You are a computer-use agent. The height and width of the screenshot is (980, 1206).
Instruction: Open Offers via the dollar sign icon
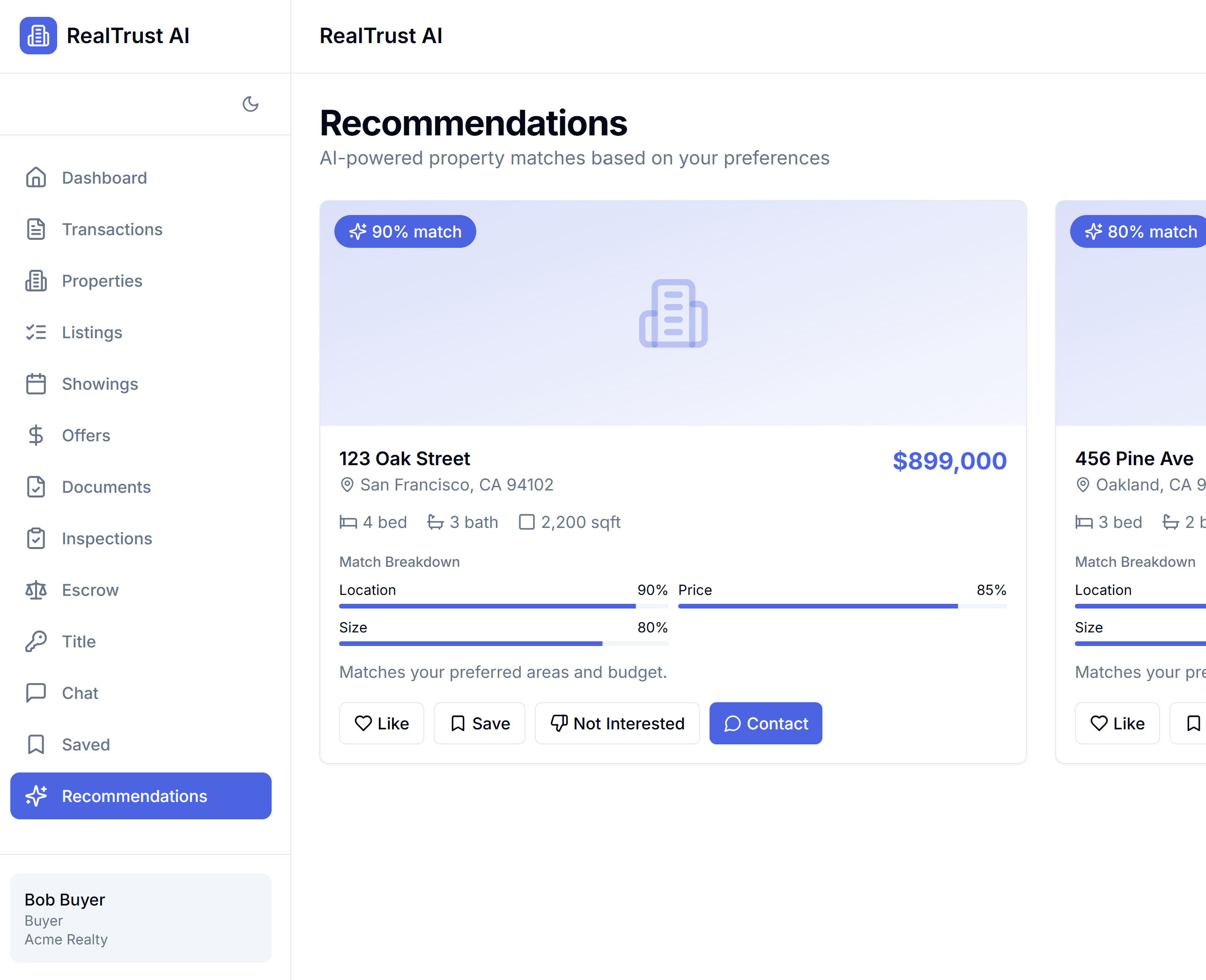36,435
